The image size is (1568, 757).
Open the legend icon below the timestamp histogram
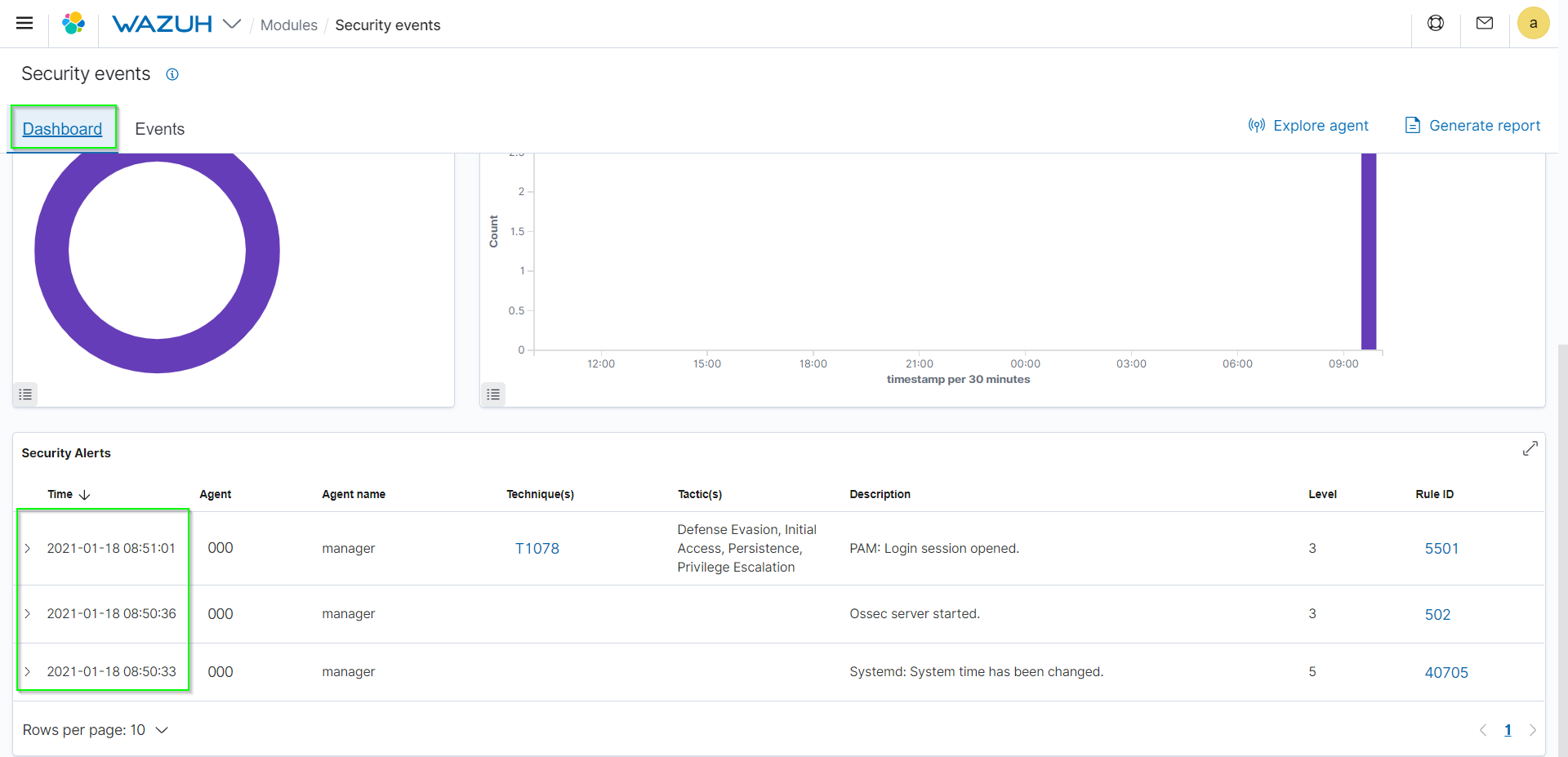click(492, 394)
